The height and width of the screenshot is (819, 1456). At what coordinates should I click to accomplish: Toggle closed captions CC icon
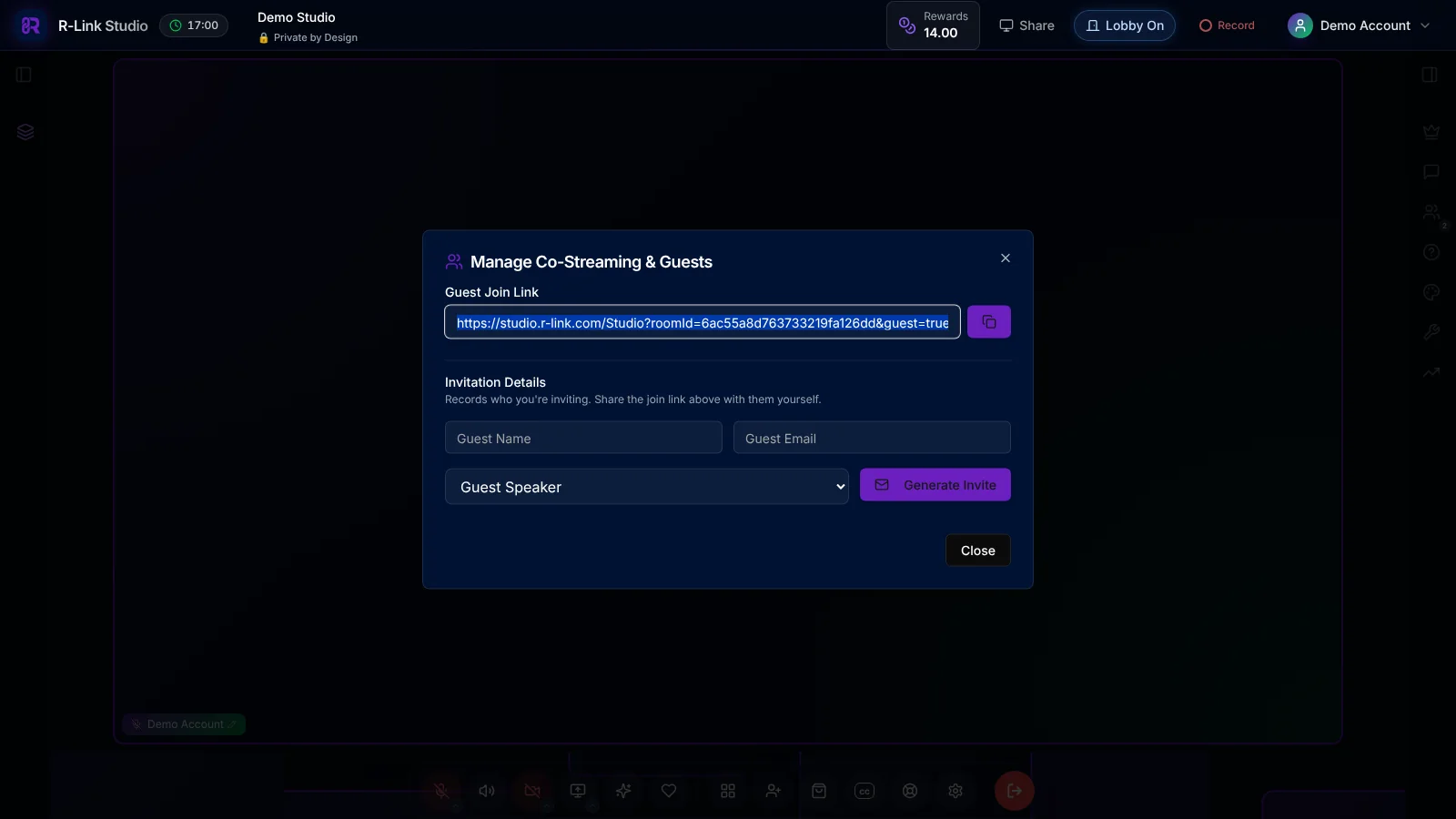pos(864,791)
